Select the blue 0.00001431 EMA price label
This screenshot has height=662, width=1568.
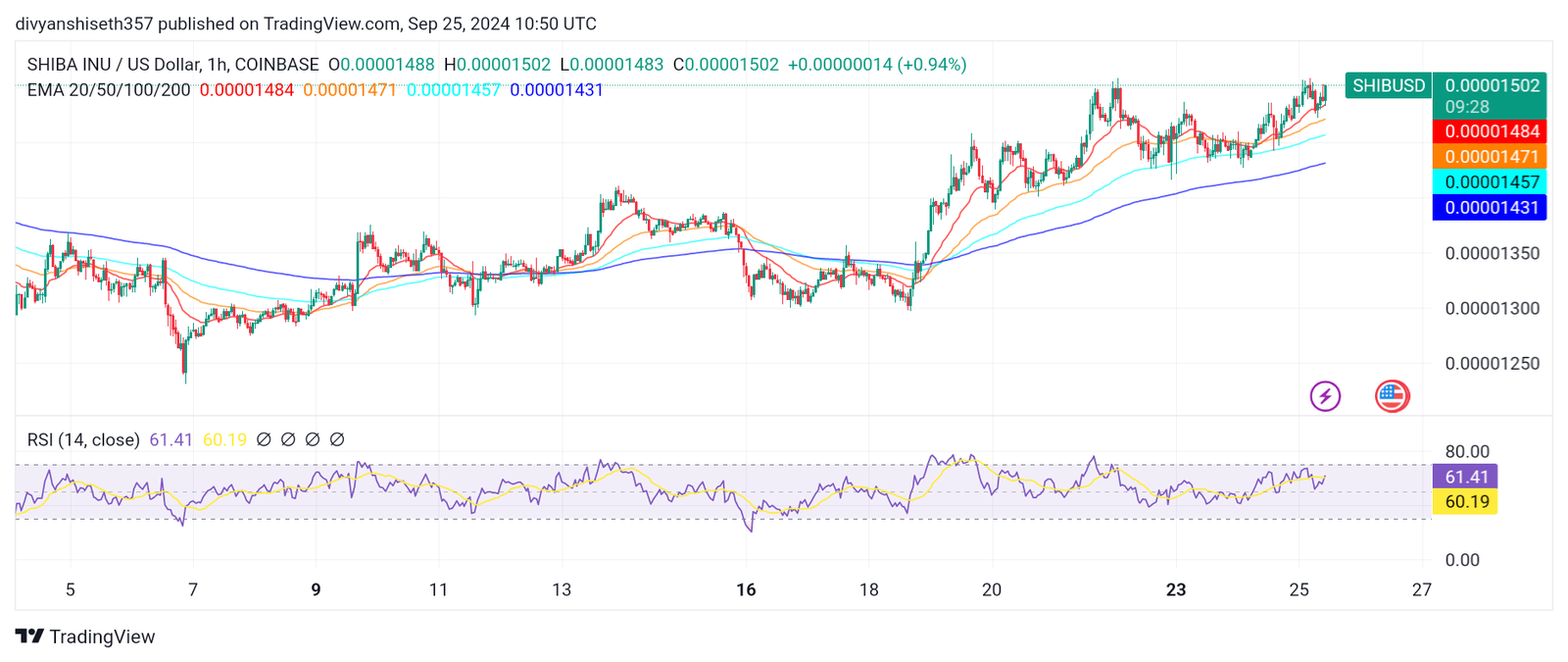[1489, 208]
